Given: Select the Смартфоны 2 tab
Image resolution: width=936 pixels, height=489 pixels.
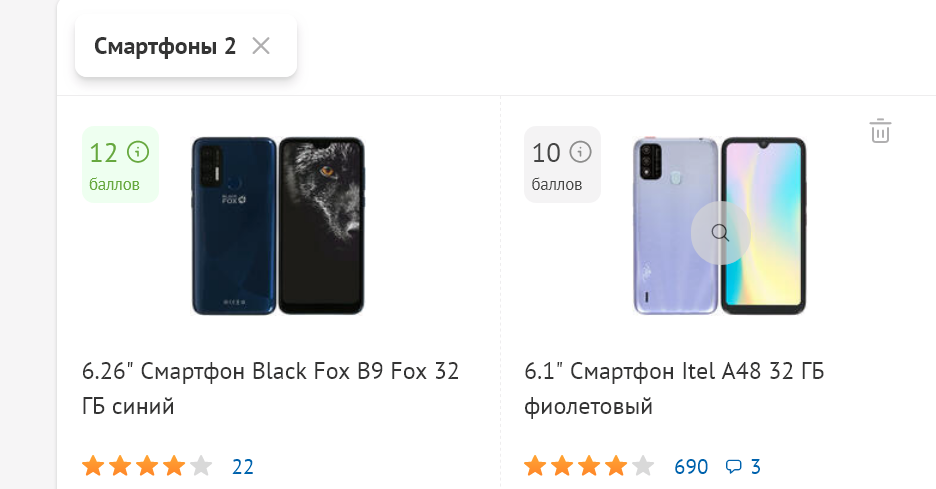Looking at the screenshot, I should (x=165, y=46).
